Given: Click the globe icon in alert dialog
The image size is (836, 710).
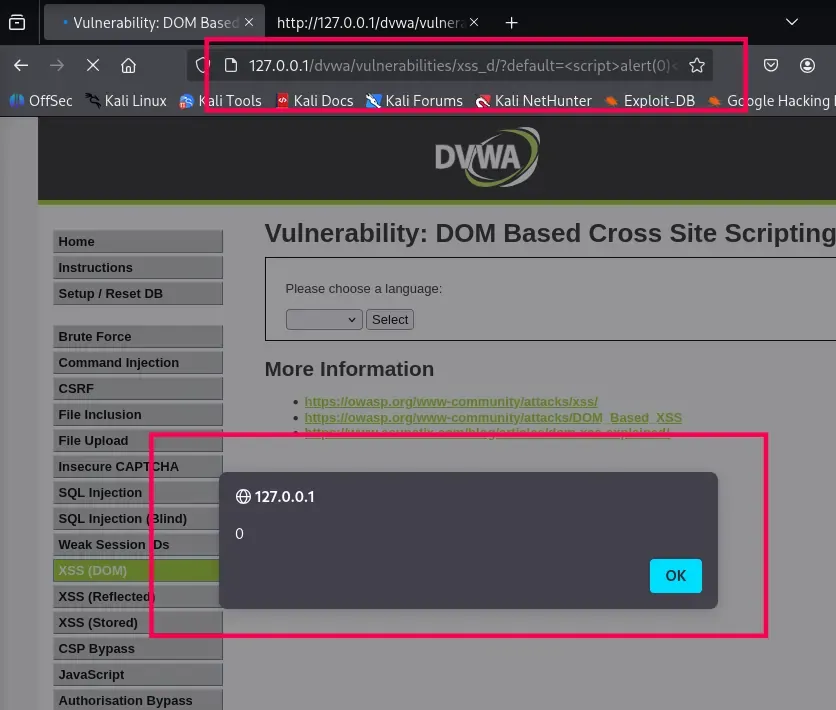Looking at the screenshot, I should point(243,497).
